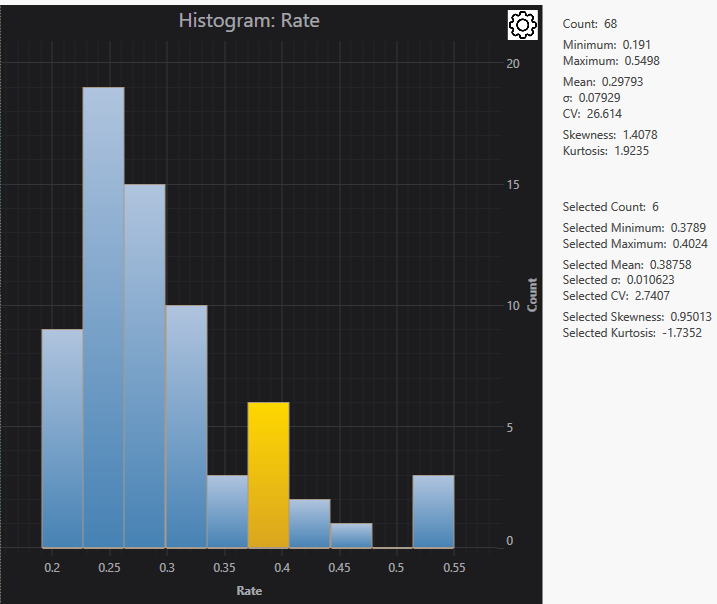Open the histogram settings gear
This screenshot has width=717, height=604.
(x=523, y=24)
